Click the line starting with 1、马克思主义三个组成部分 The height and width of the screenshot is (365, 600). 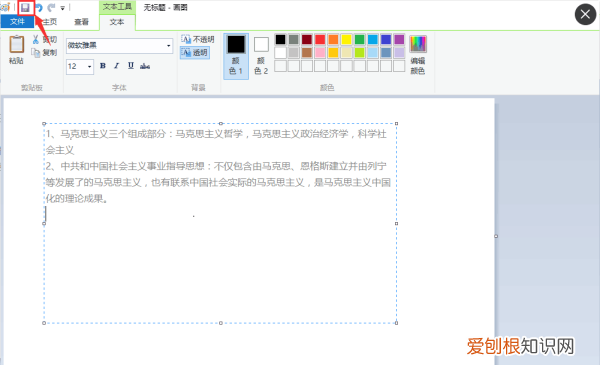(x=216, y=134)
